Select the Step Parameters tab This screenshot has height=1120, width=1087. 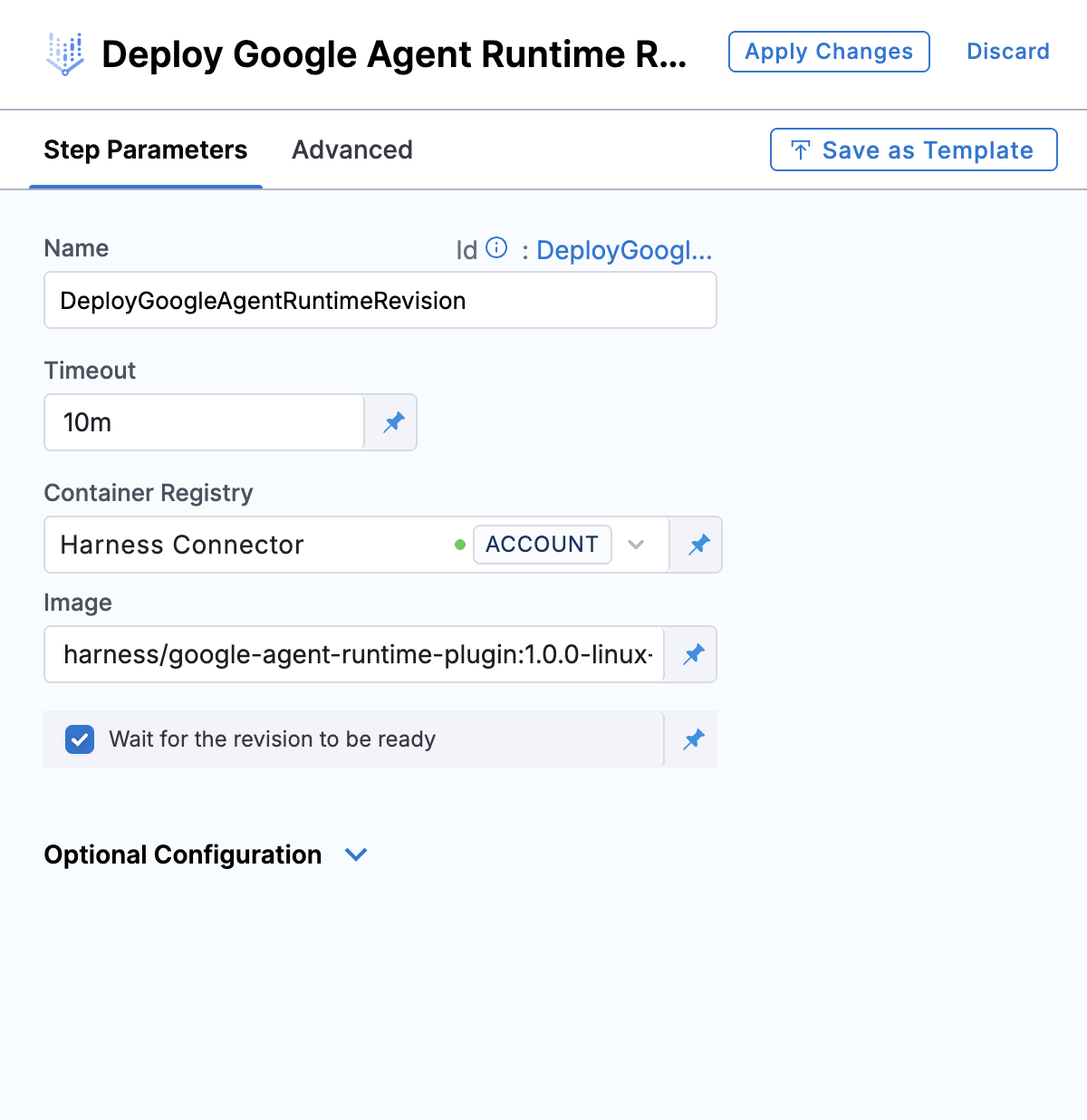click(146, 150)
